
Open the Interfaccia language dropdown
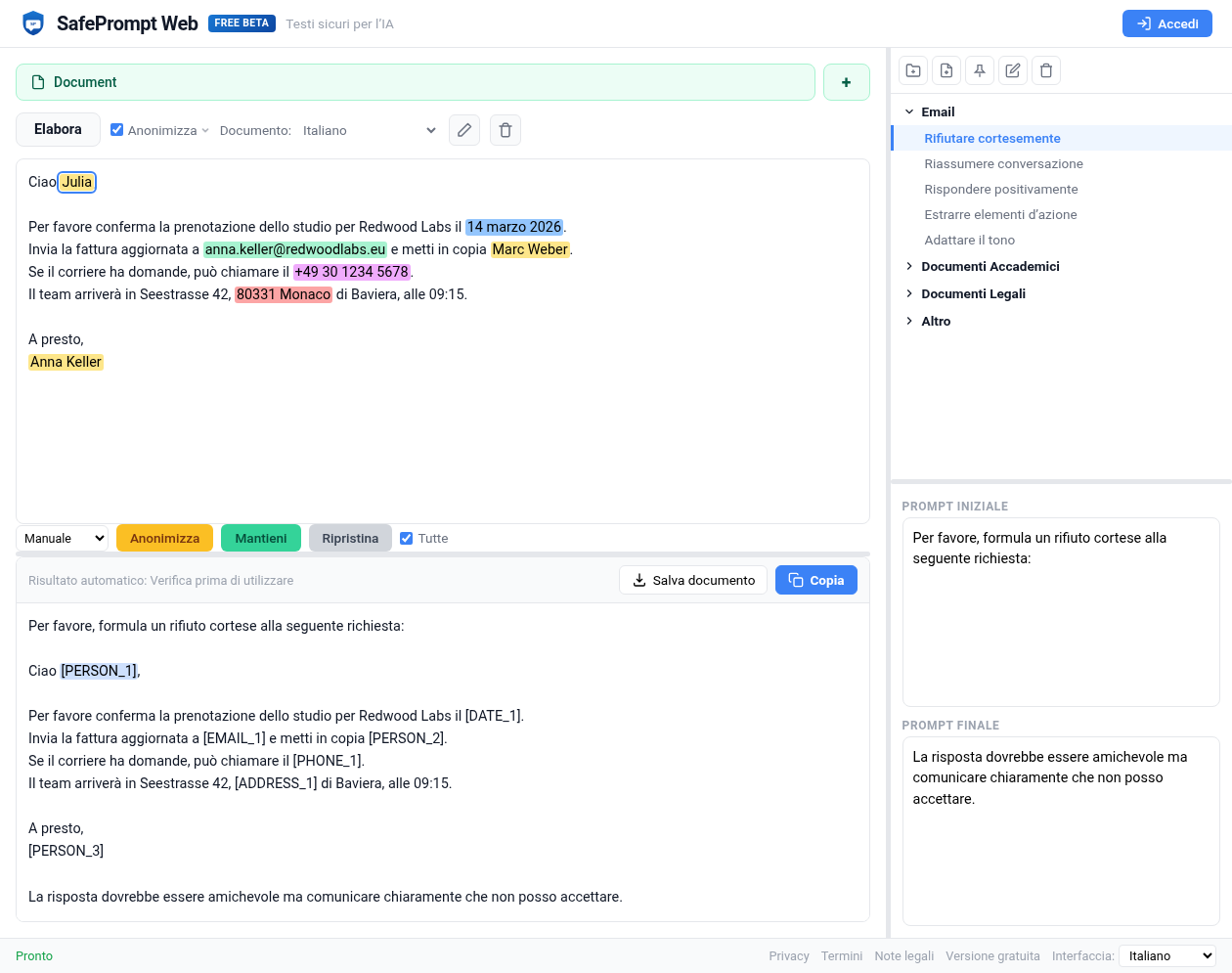coord(1166,955)
